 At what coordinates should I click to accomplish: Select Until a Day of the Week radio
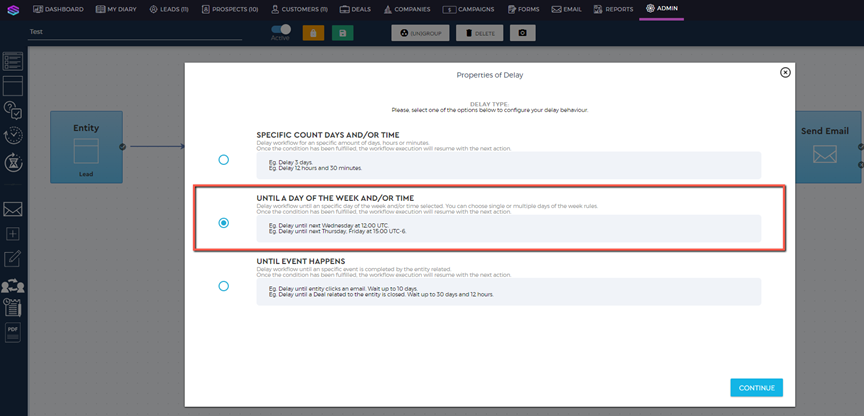[223, 223]
